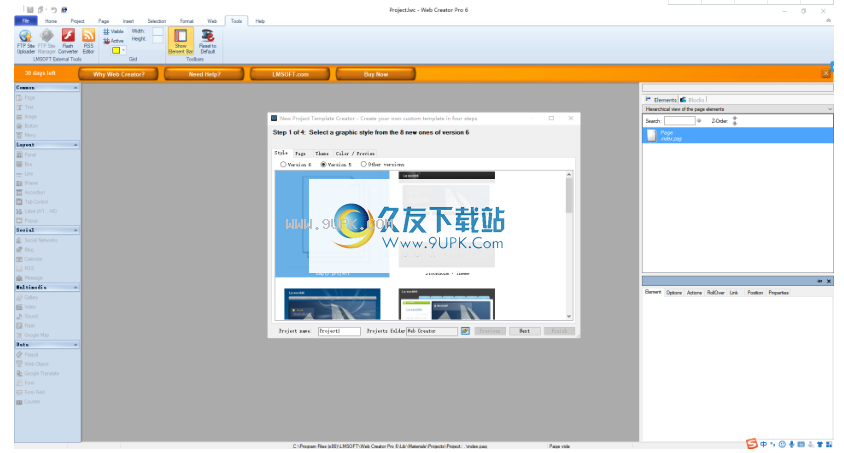Click the template list vertical scrollbar

569,245
